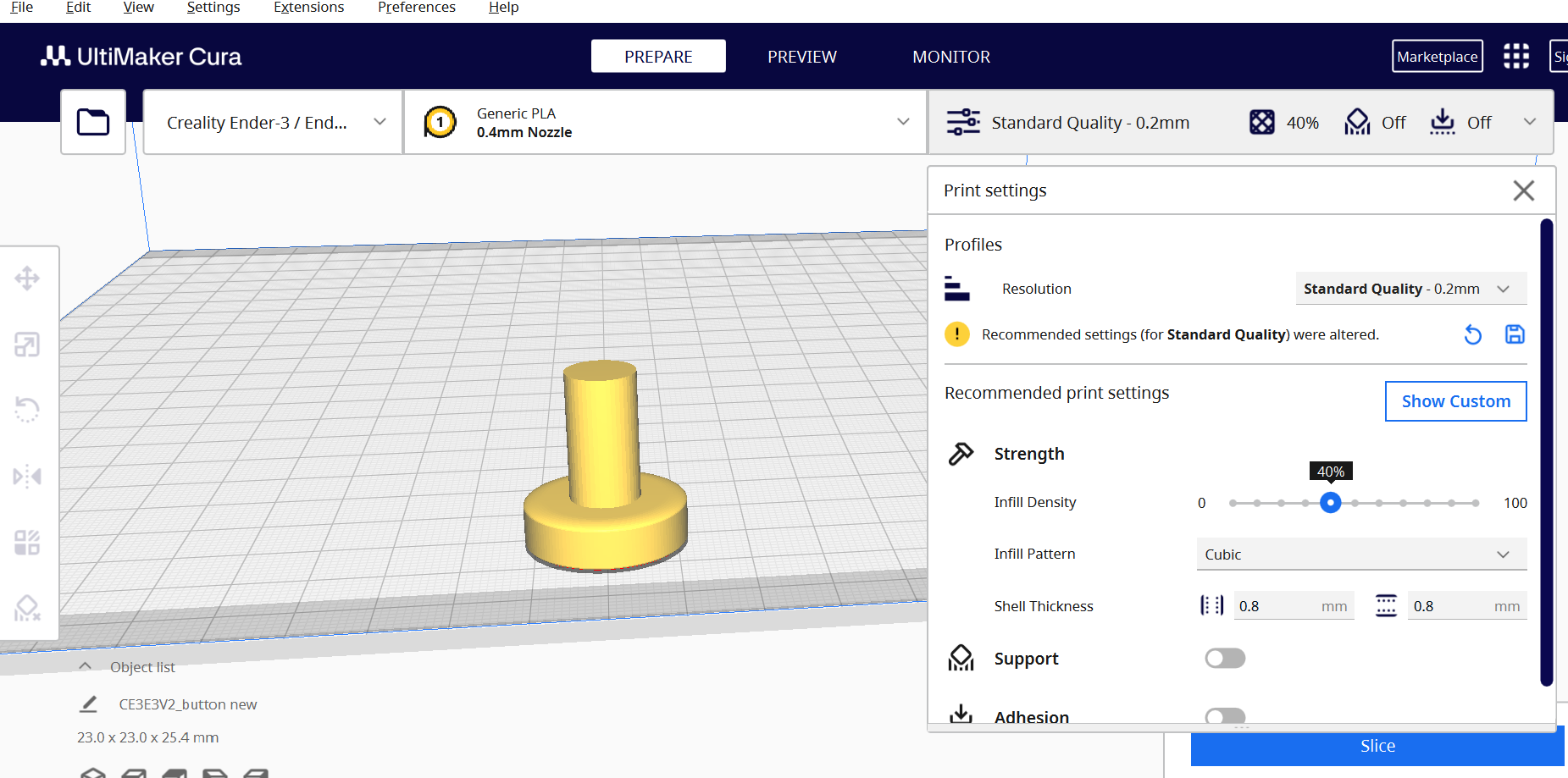Open Per Model Settings tool

pos(27,542)
